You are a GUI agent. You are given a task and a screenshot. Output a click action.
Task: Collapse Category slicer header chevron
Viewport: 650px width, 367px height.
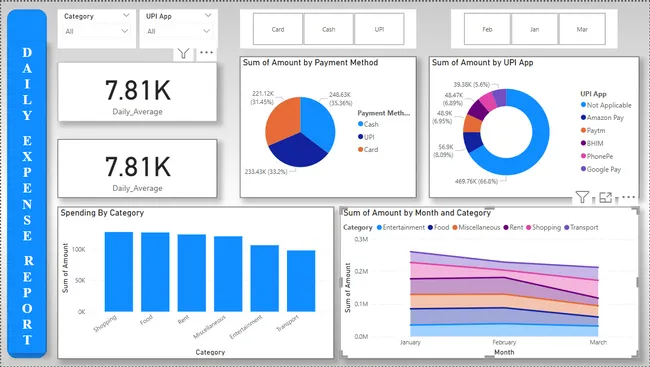point(126,15)
